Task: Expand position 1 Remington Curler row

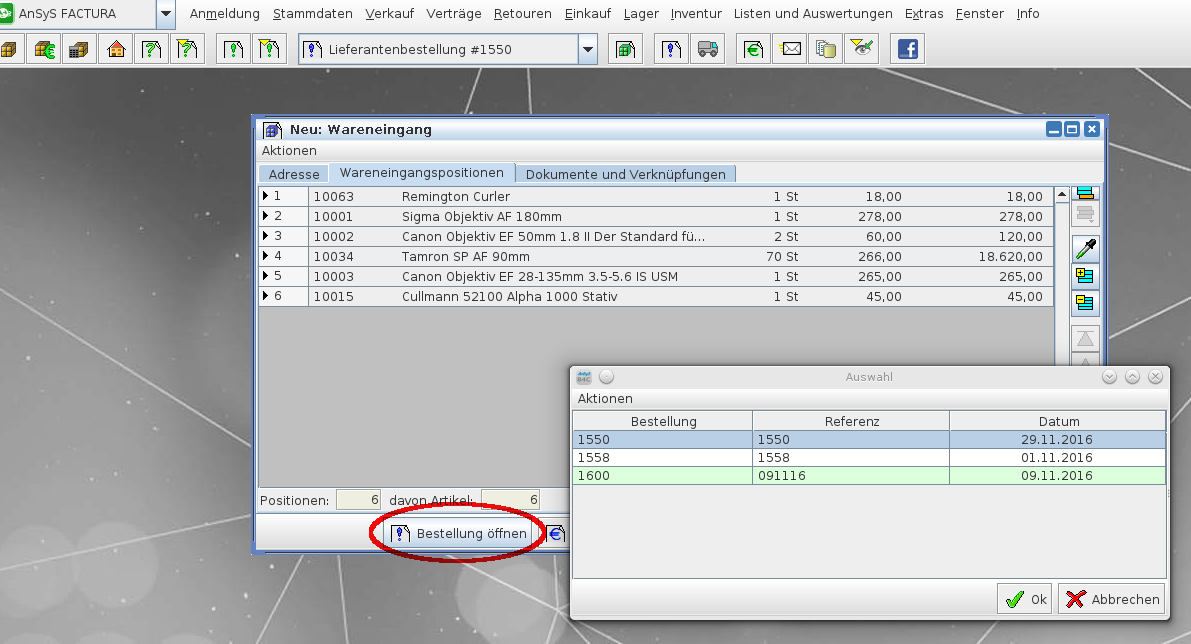Action: tap(266, 196)
